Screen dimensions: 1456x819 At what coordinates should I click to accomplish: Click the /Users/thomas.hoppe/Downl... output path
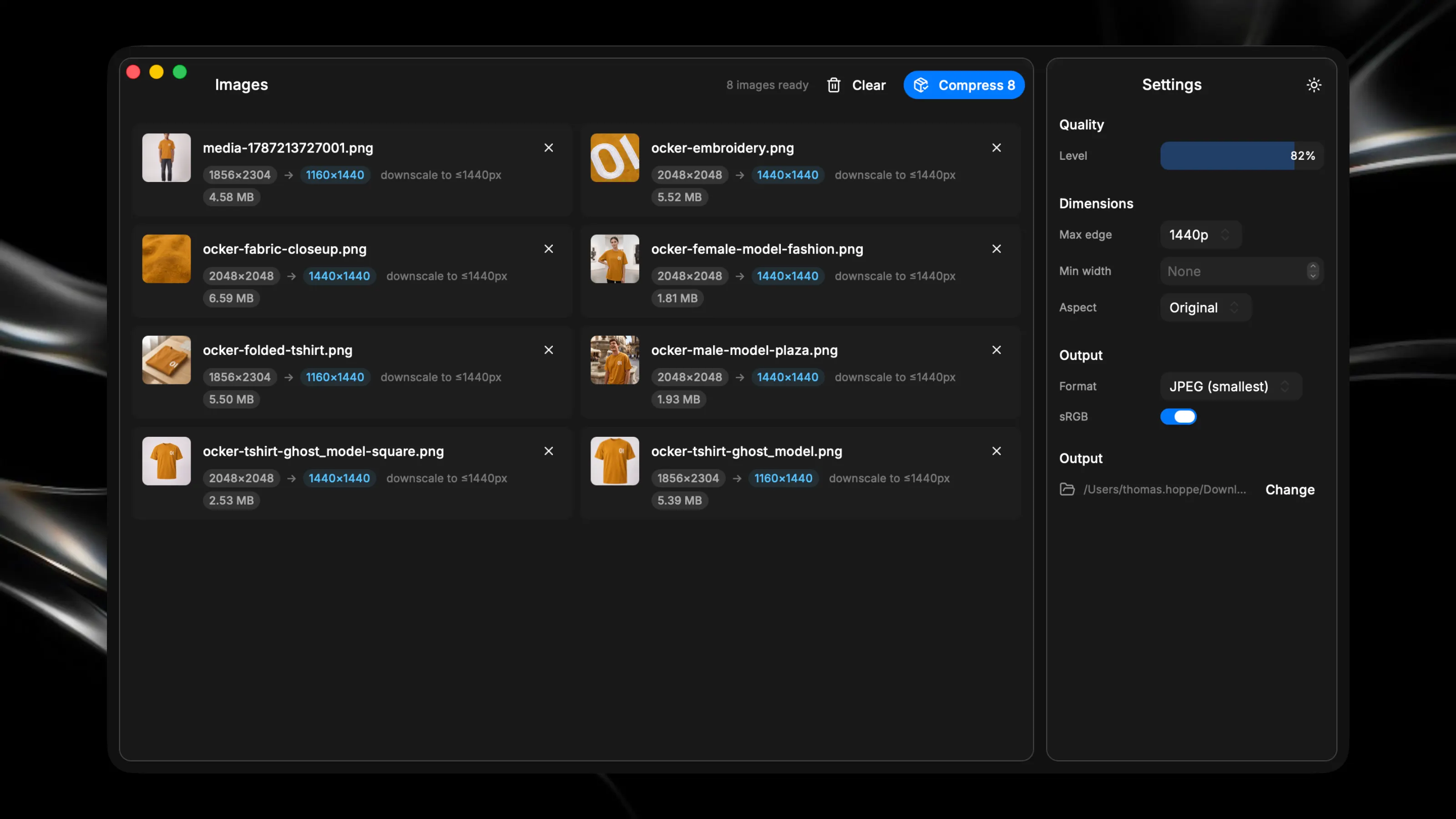(x=1164, y=490)
